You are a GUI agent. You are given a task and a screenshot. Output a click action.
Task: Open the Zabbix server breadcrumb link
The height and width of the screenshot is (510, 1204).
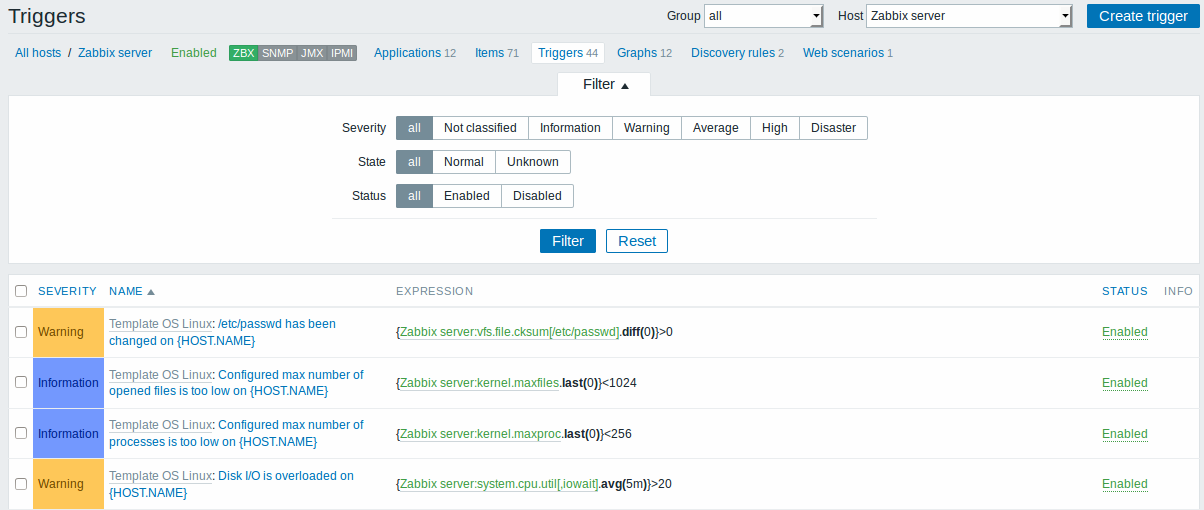tap(115, 53)
